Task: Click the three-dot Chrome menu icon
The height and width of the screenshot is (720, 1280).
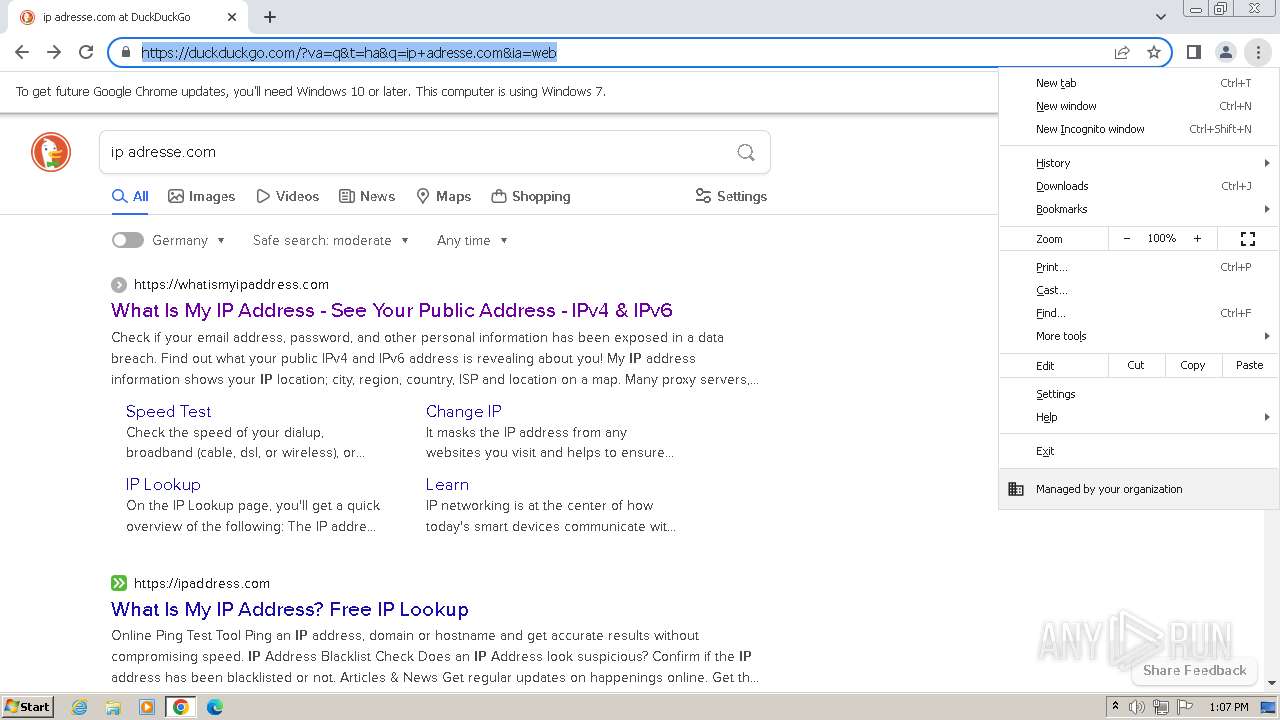Action: pos(1258,52)
